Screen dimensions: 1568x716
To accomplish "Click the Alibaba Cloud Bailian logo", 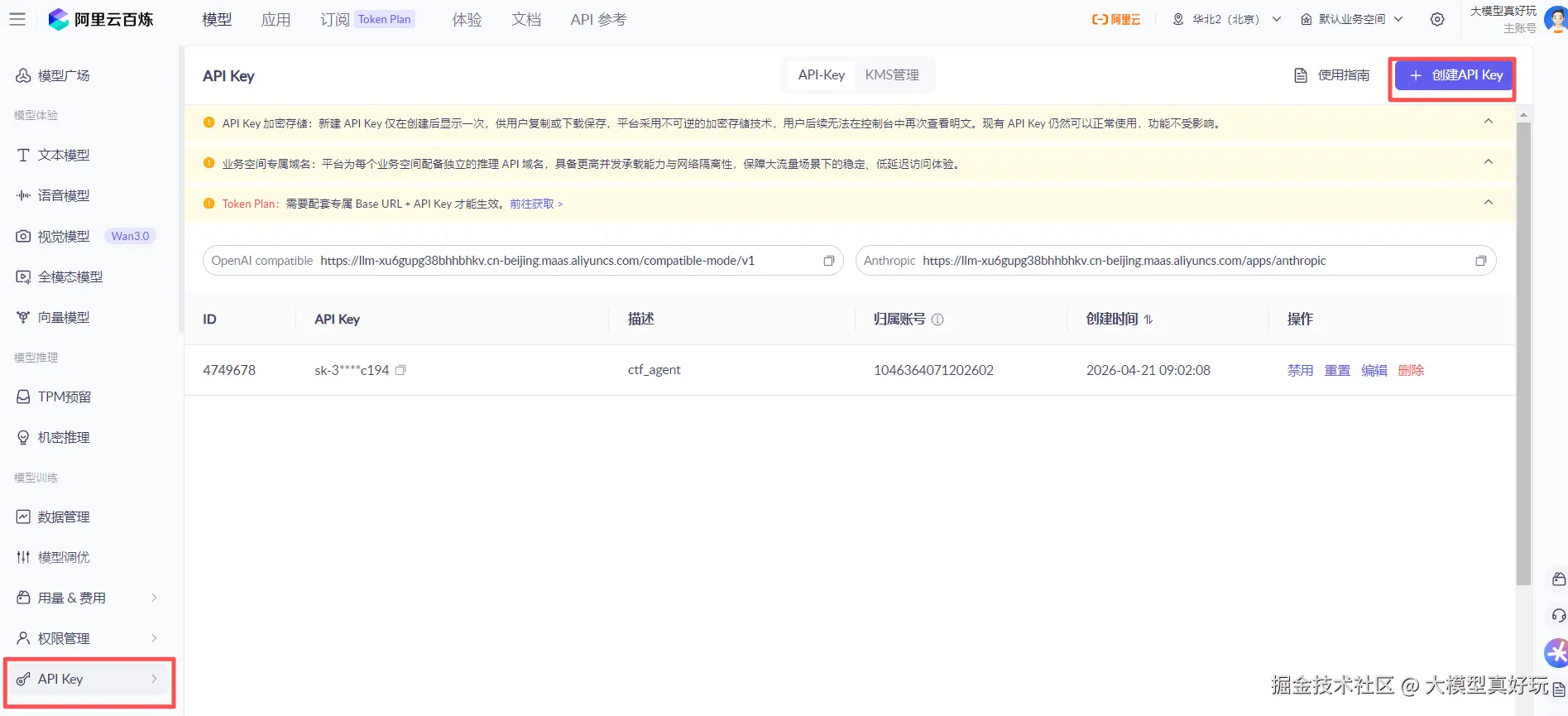I will [x=101, y=19].
